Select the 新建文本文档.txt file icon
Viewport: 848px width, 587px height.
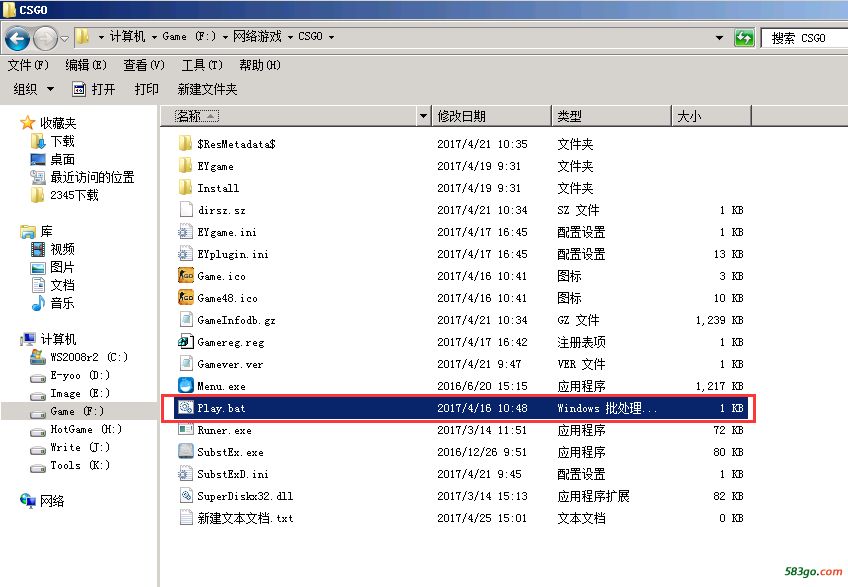(x=186, y=518)
